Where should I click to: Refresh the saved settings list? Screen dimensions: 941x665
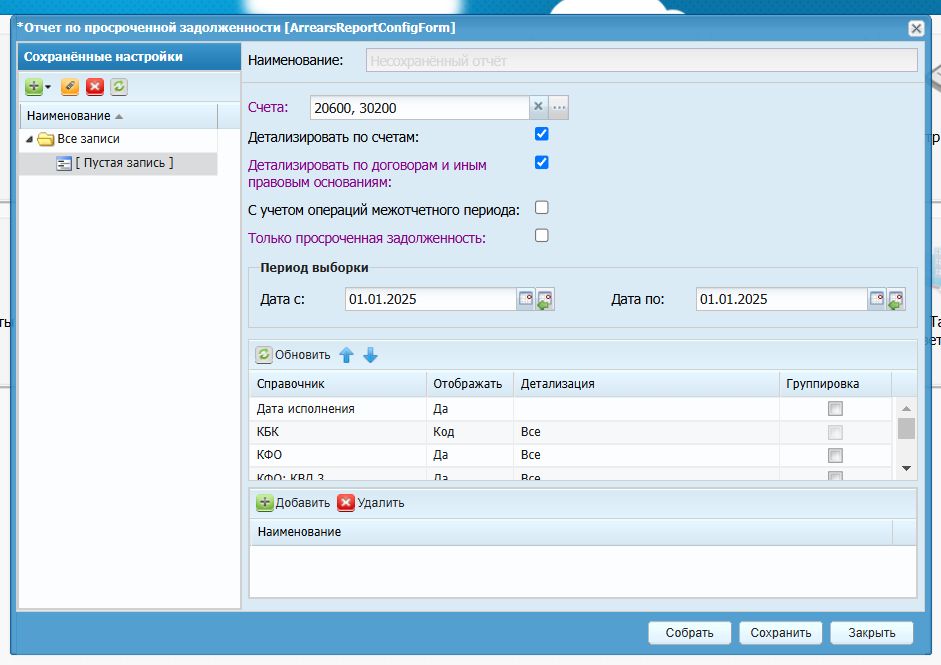click(119, 87)
